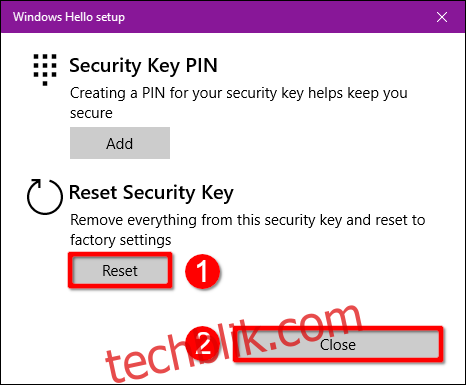Select the Security Key PIN heading
The width and height of the screenshot is (466, 385).
(x=143, y=66)
